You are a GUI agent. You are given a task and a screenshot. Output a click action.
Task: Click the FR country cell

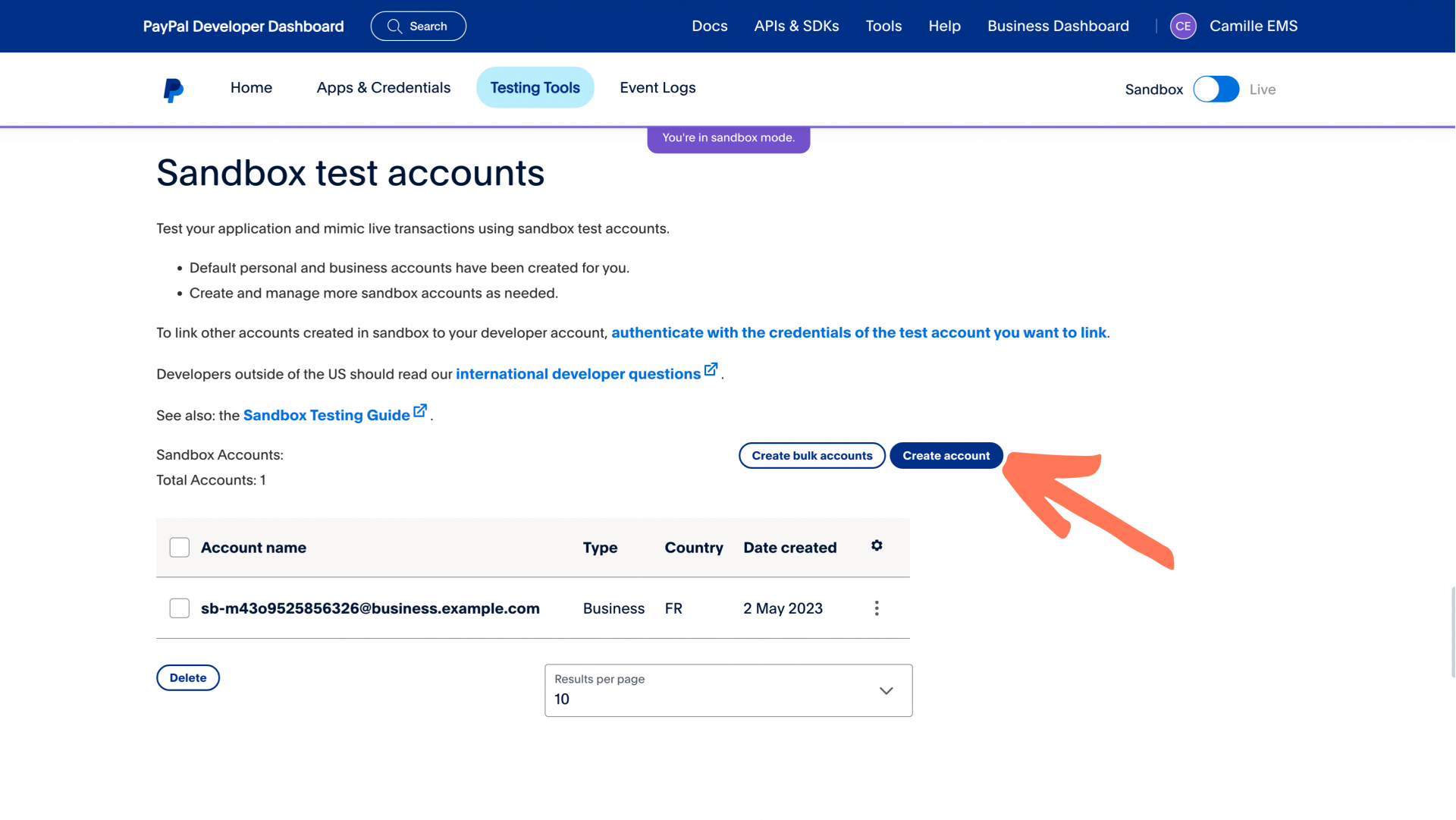(x=673, y=608)
